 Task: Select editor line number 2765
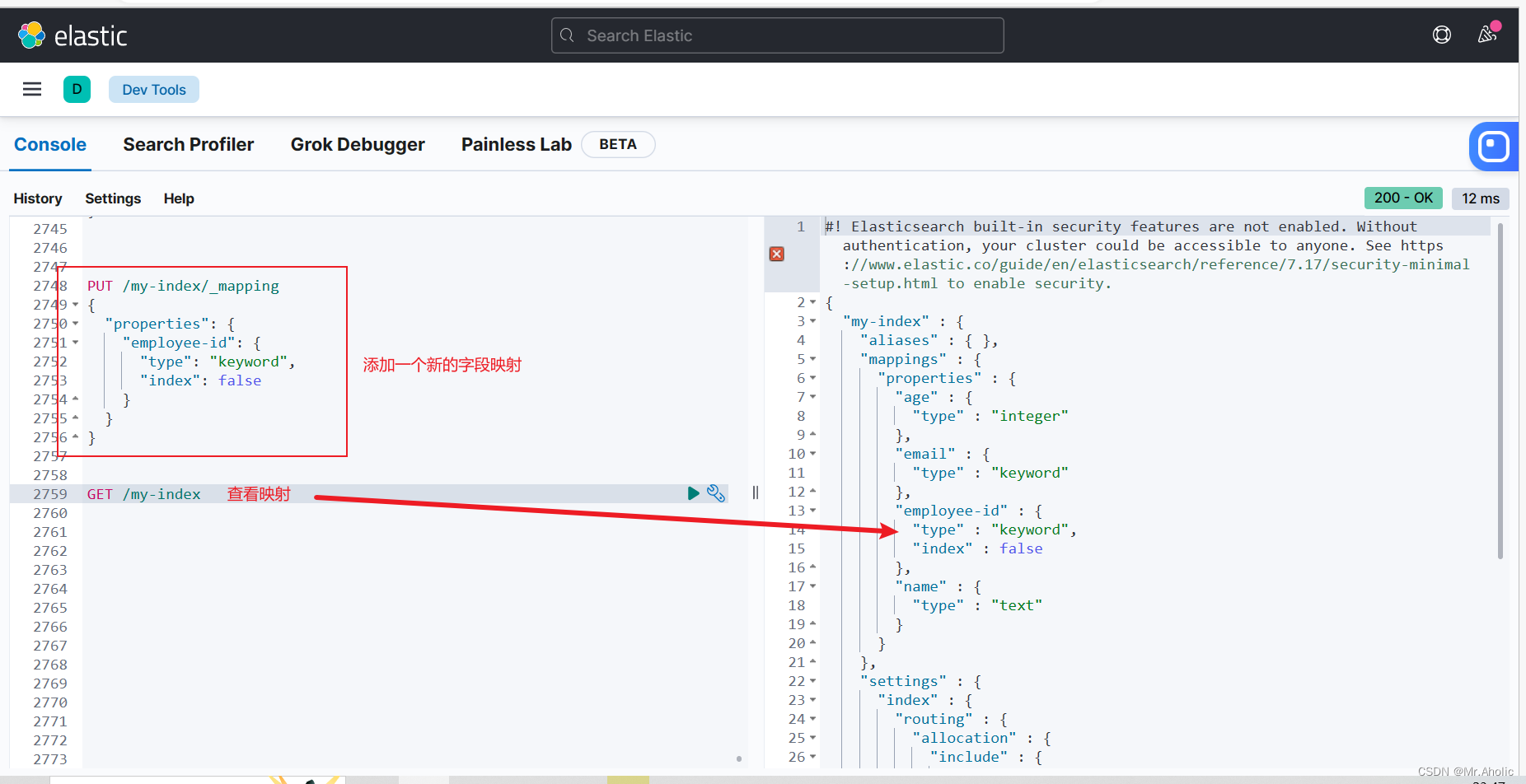[x=50, y=608]
